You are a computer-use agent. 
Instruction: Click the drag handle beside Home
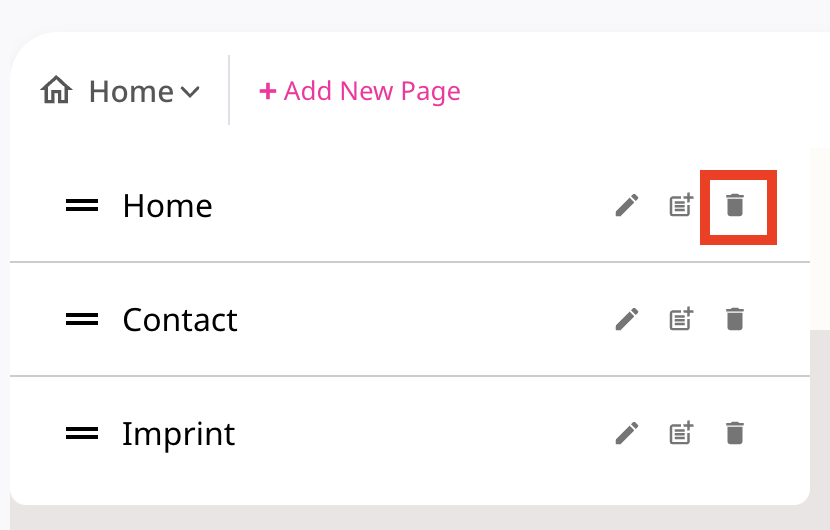pos(82,205)
